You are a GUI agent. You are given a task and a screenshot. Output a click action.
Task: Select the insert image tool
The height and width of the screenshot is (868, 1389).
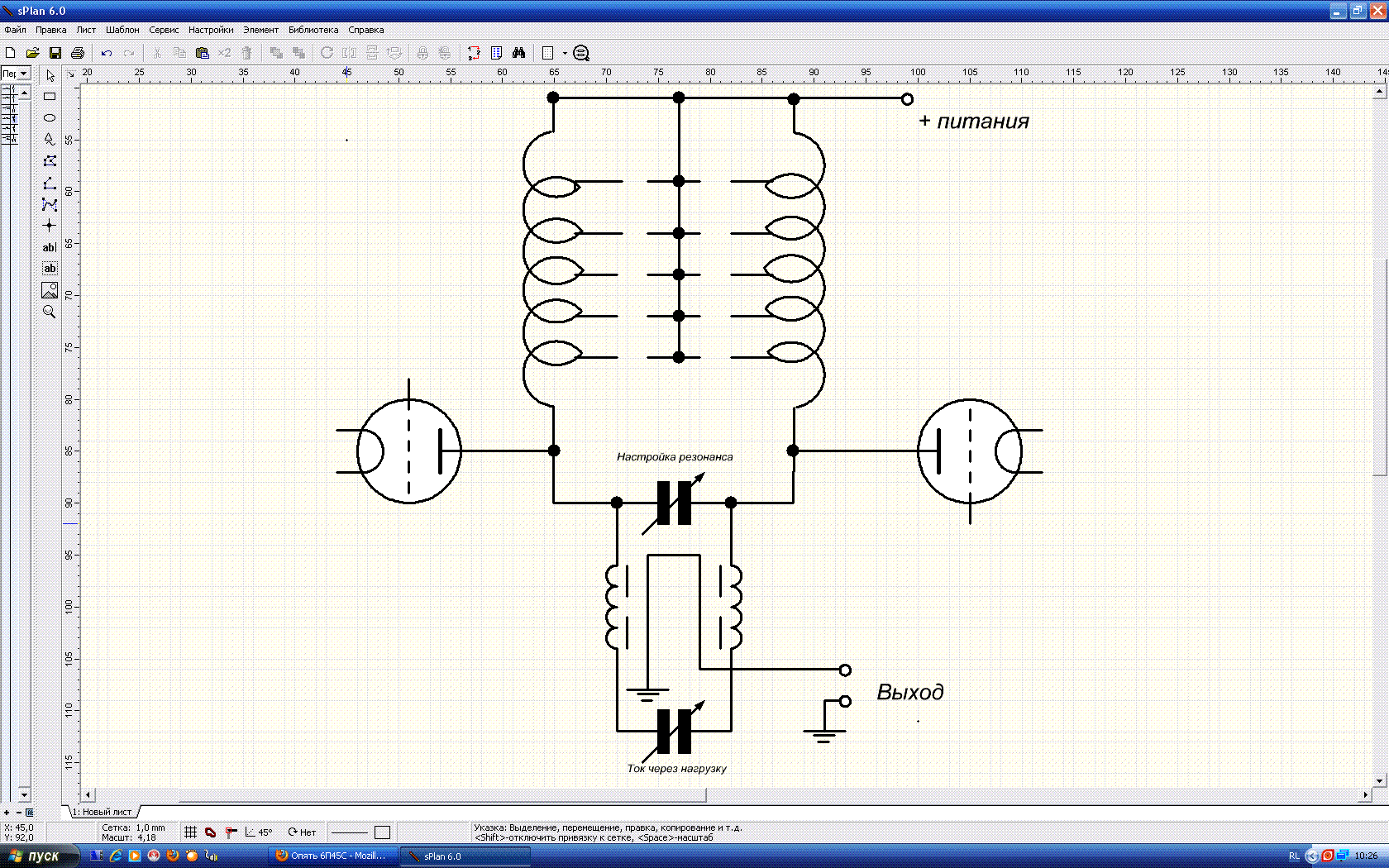50,290
